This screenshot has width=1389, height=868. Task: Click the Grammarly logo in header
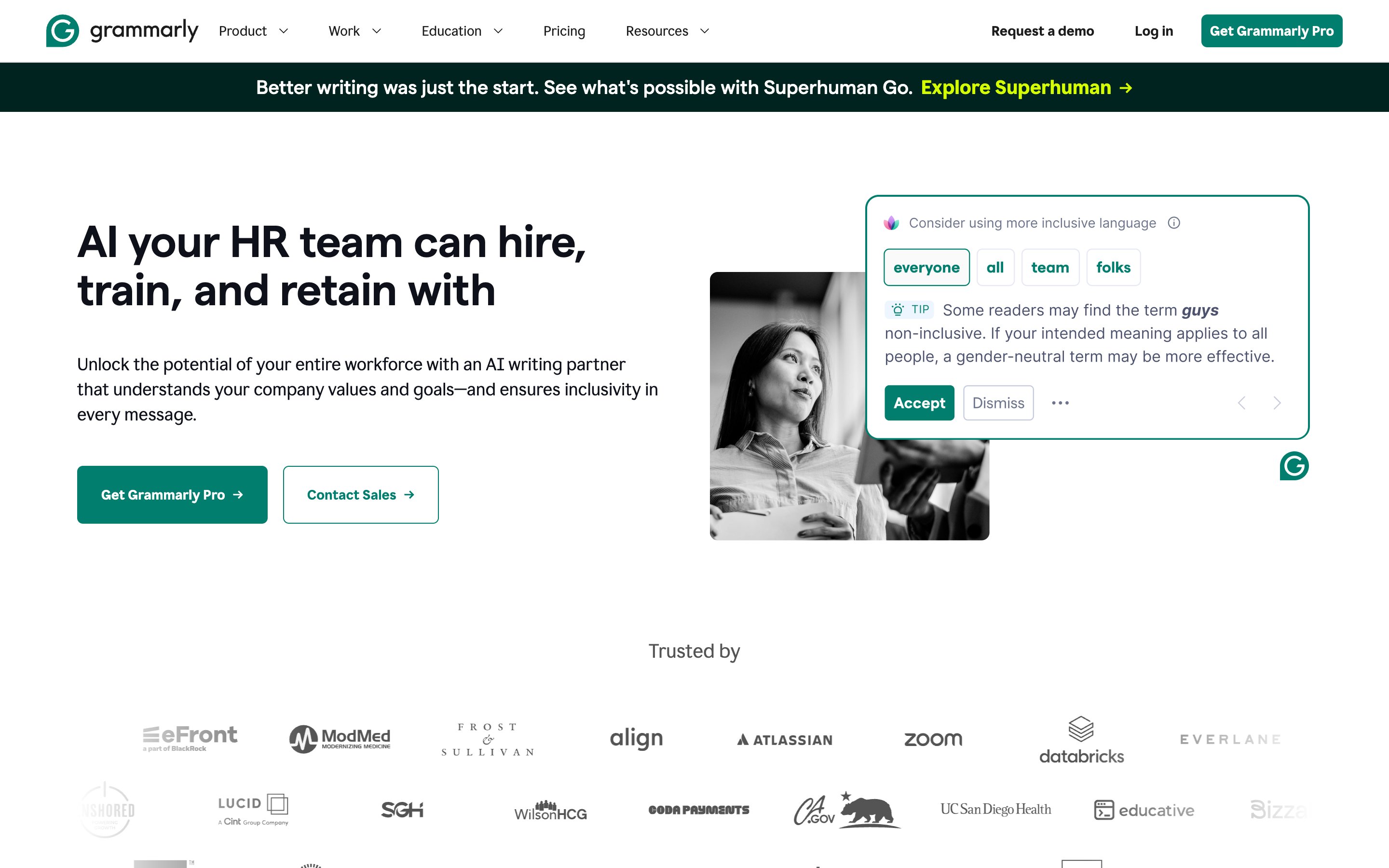(x=122, y=31)
